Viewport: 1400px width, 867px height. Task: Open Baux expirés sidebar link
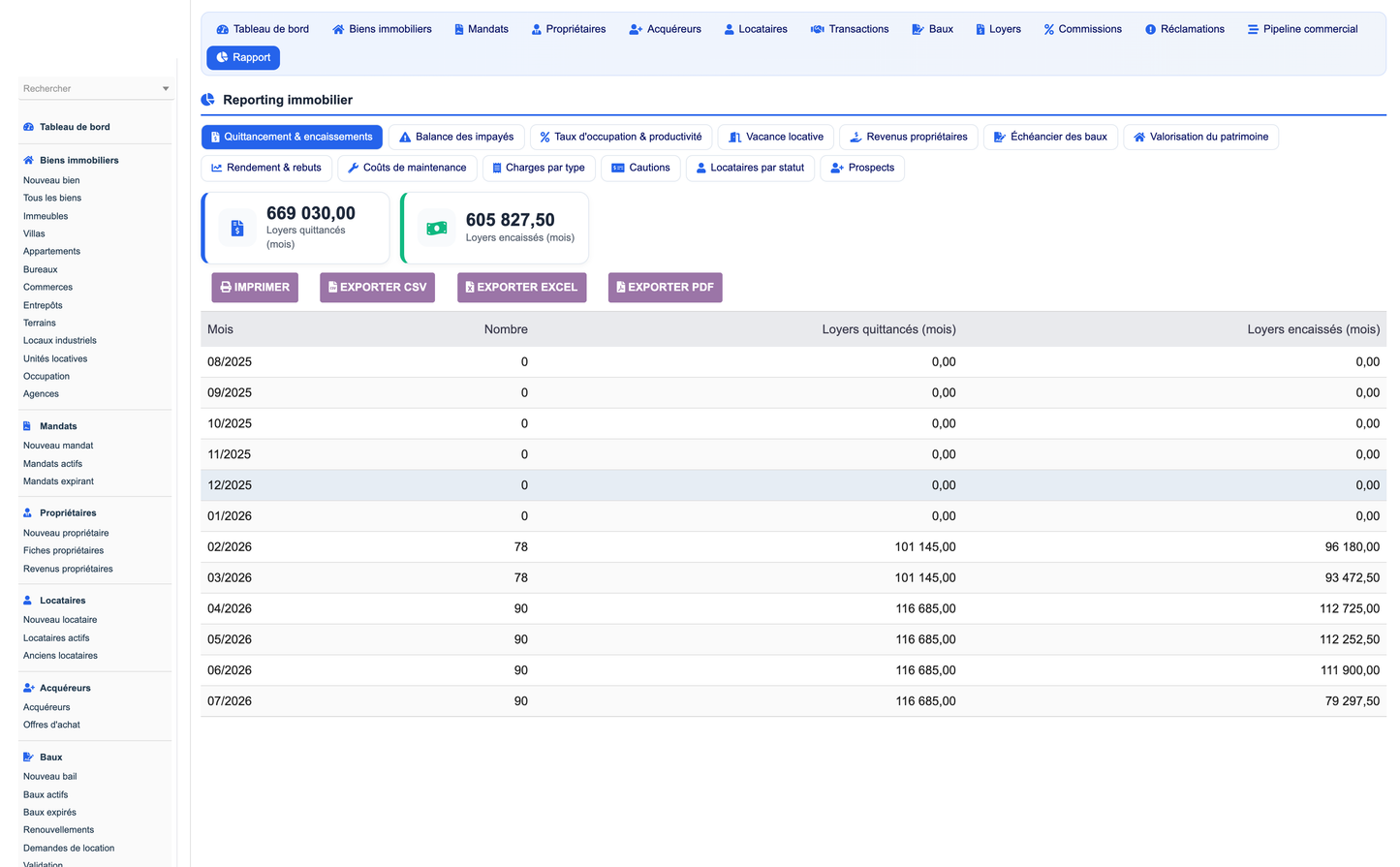49,813
